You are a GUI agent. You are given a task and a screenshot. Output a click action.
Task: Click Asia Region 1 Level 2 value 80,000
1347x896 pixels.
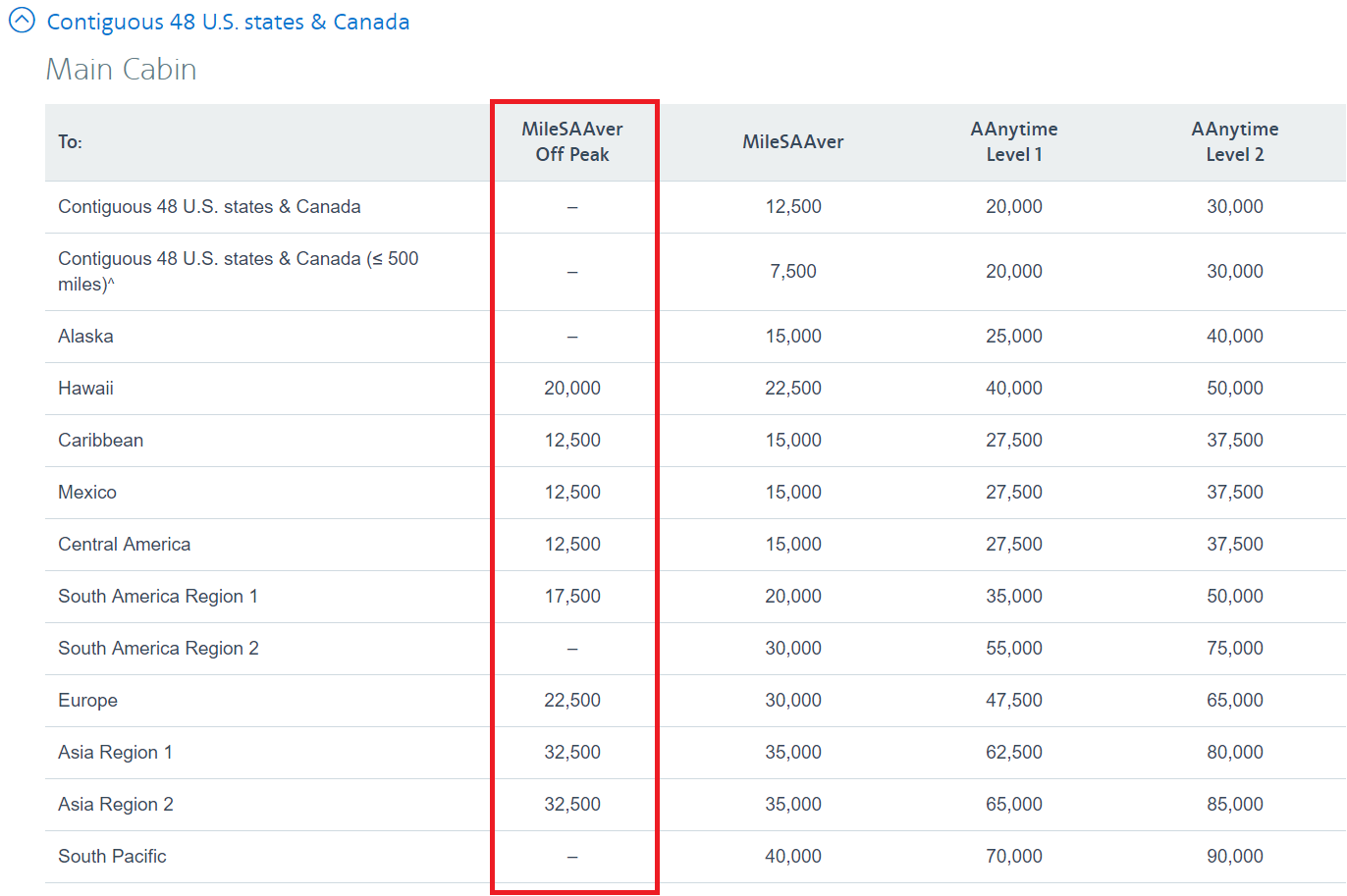coord(1235,753)
